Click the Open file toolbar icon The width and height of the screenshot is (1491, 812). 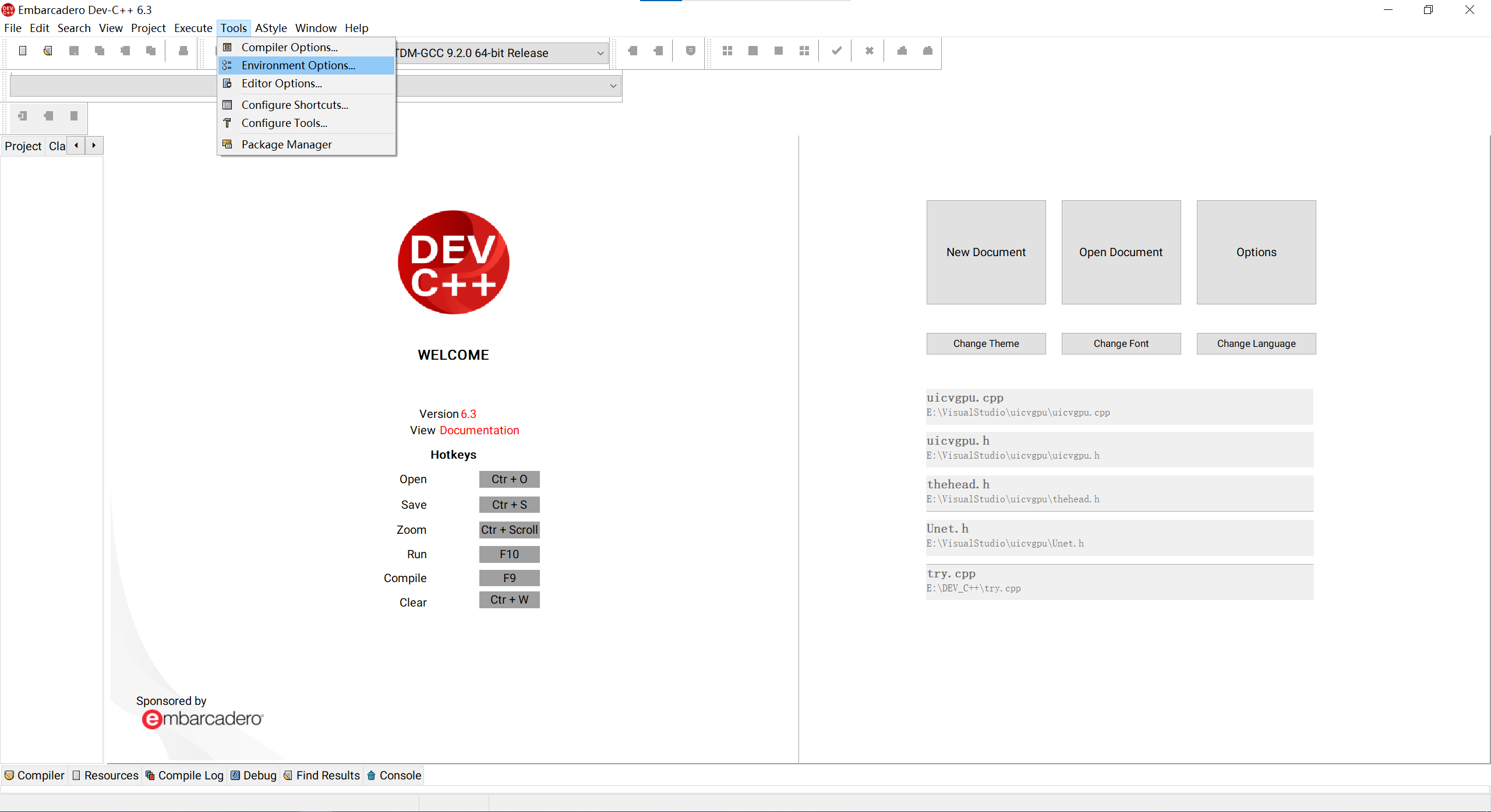click(x=48, y=51)
